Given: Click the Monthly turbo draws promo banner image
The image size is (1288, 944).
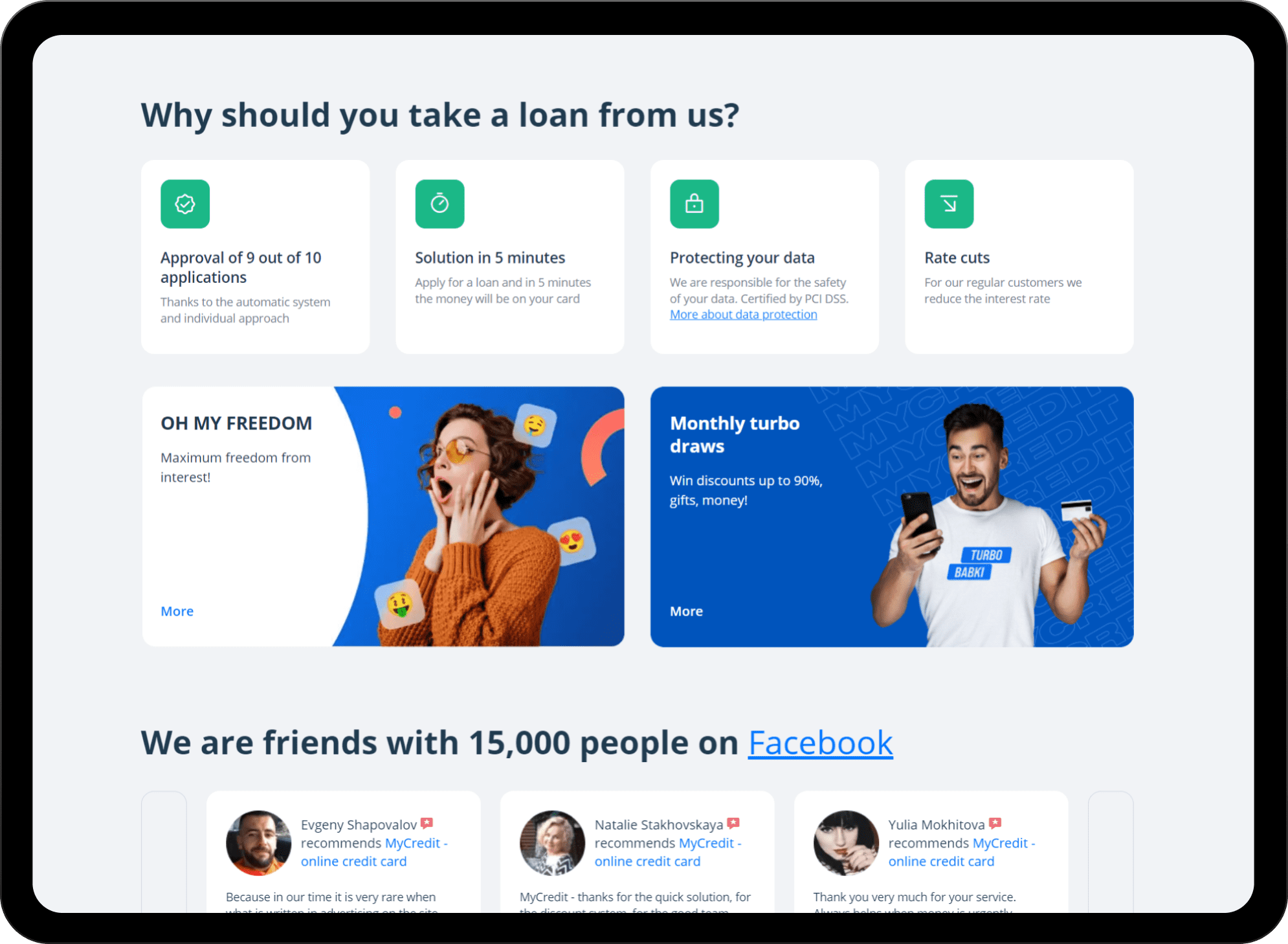Looking at the screenshot, I should (892, 517).
